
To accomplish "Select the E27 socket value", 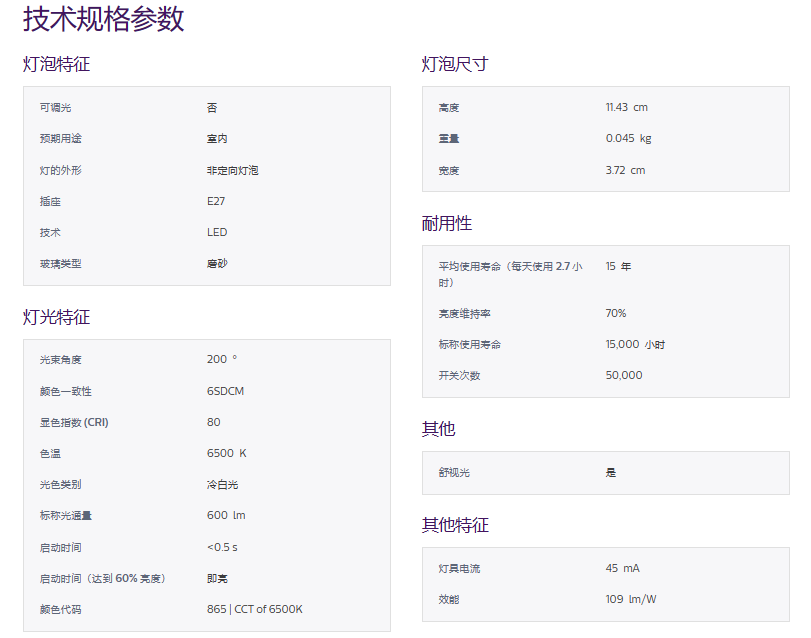I will [x=216, y=201].
